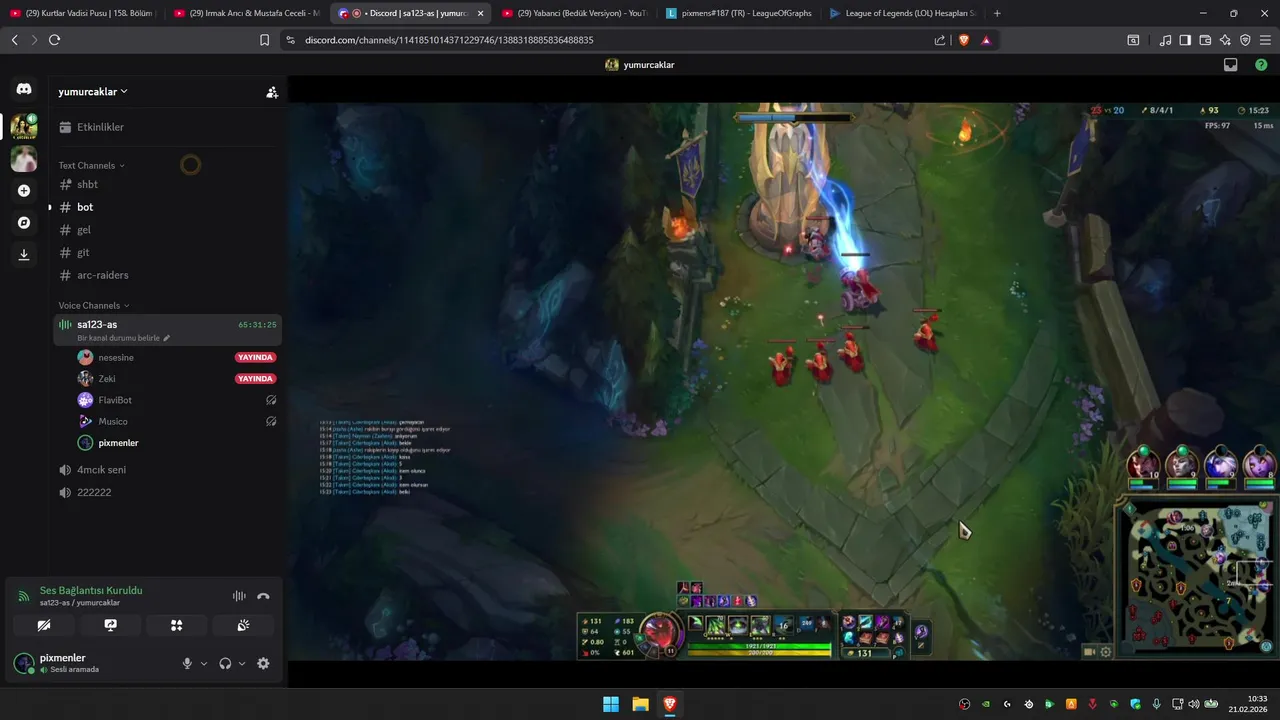Open the Brave media playlist music icon
This screenshot has height=720, width=1280.
[x=1165, y=40]
